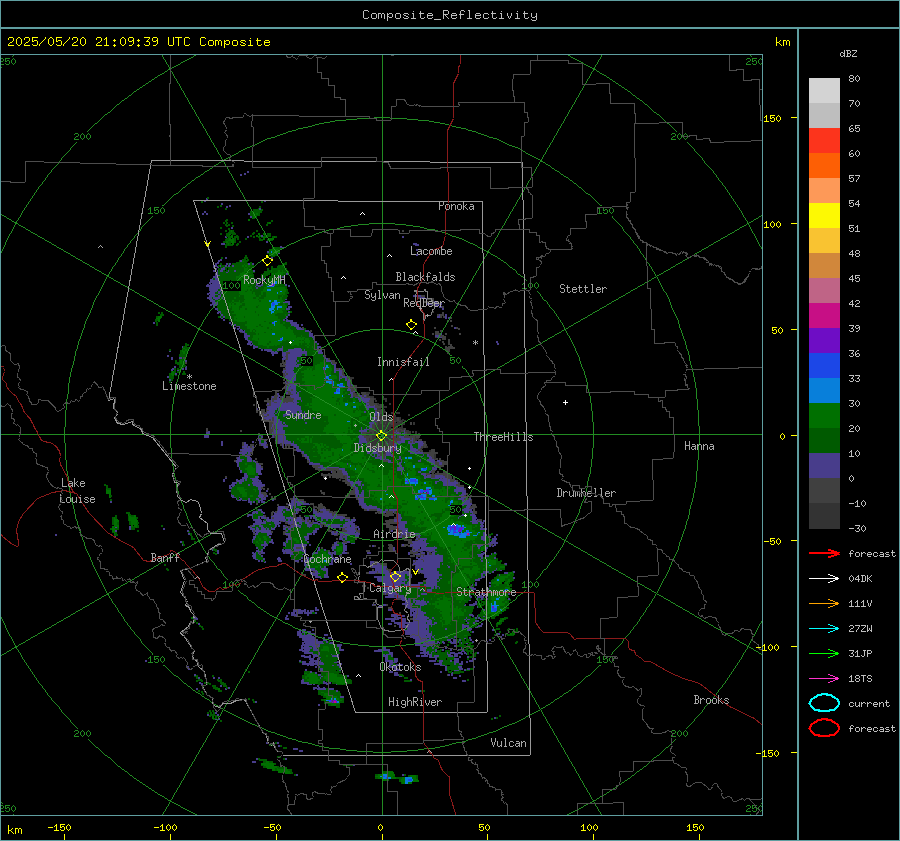Select the purple 39-36 dBZ swatch
Screen dimensions: 900x841
coord(824,341)
